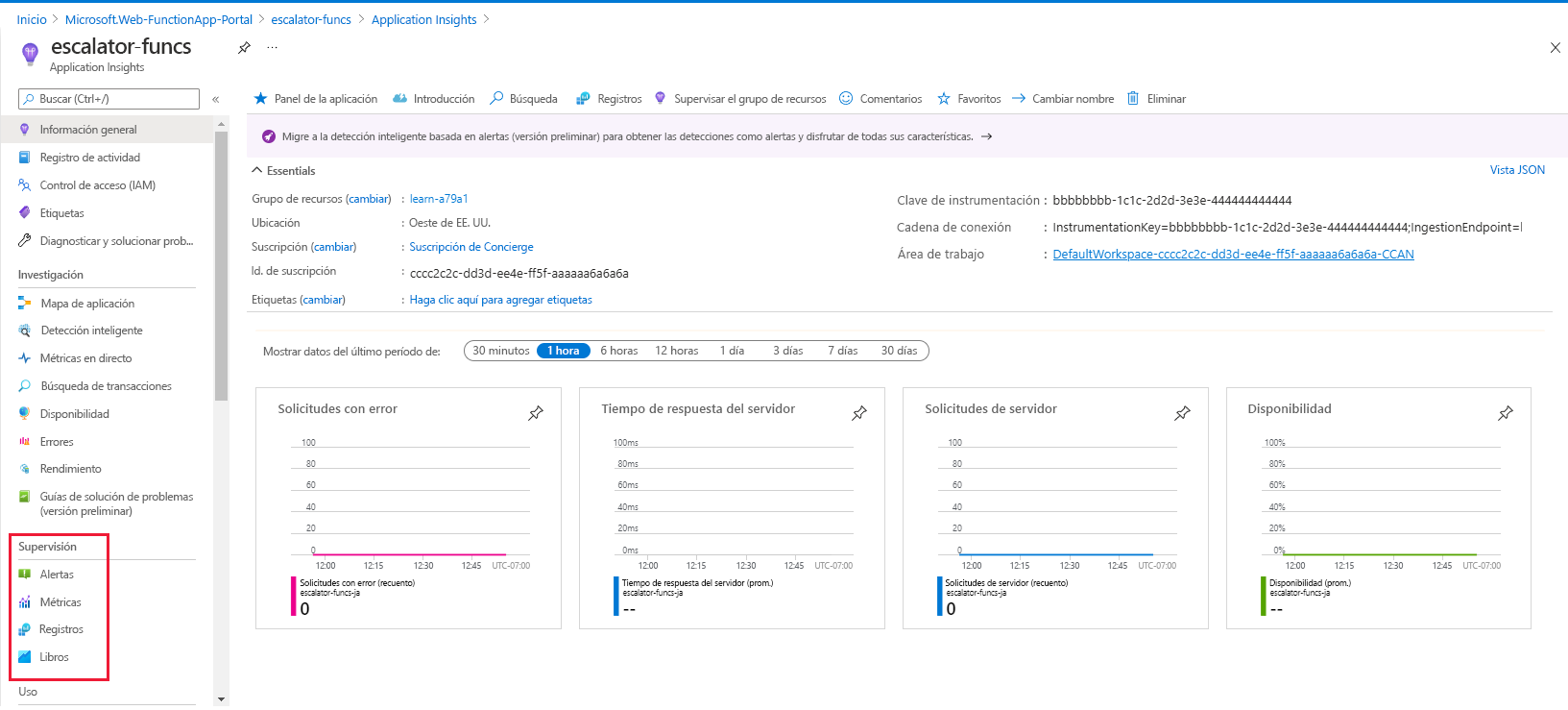This screenshot has width=1568, height=710.
Task: Open Vista JSON
Action: point(1517,170)
